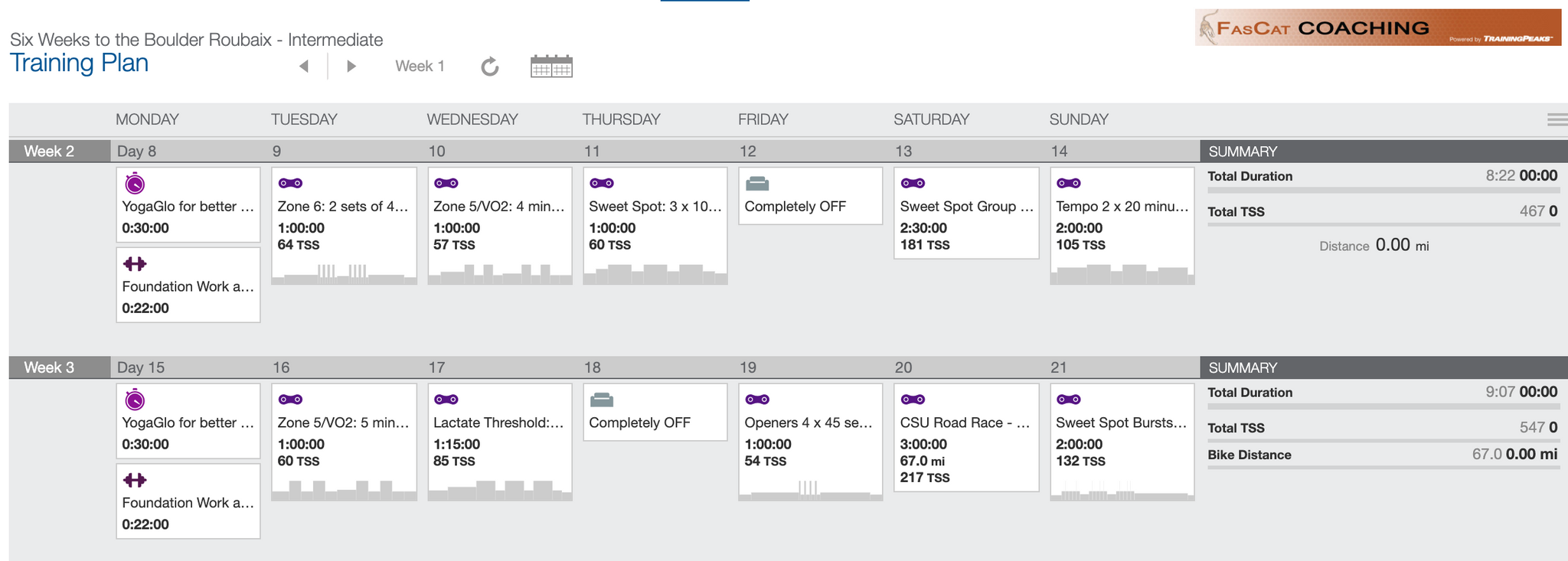The width and height of the screenshot is (1568, 561).
Task: Click bike chain icon on Zone 6 workout
Action: 290,184
